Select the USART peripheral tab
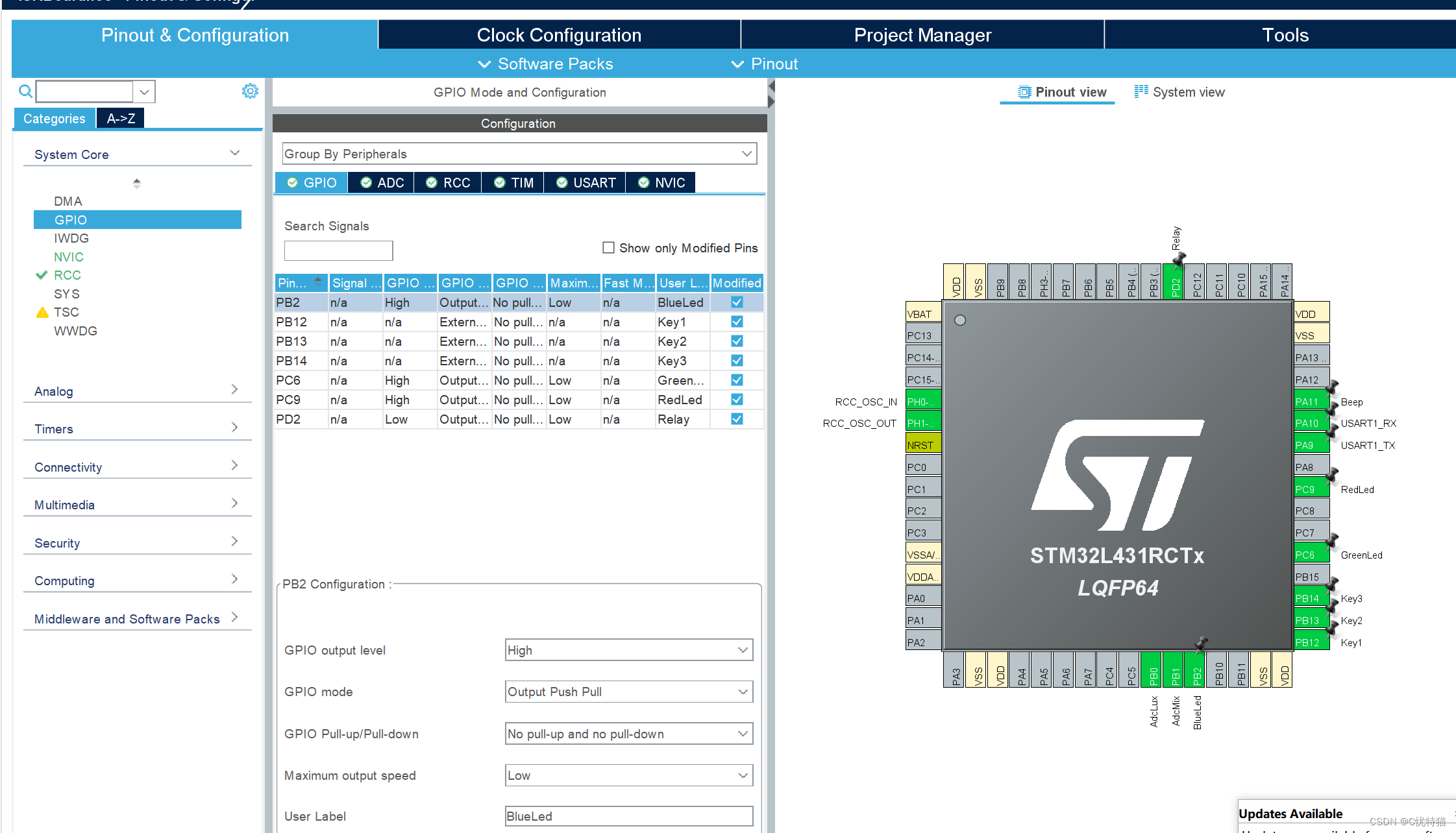Viewport: 1456px width, 833px height. tap(586, 183)
